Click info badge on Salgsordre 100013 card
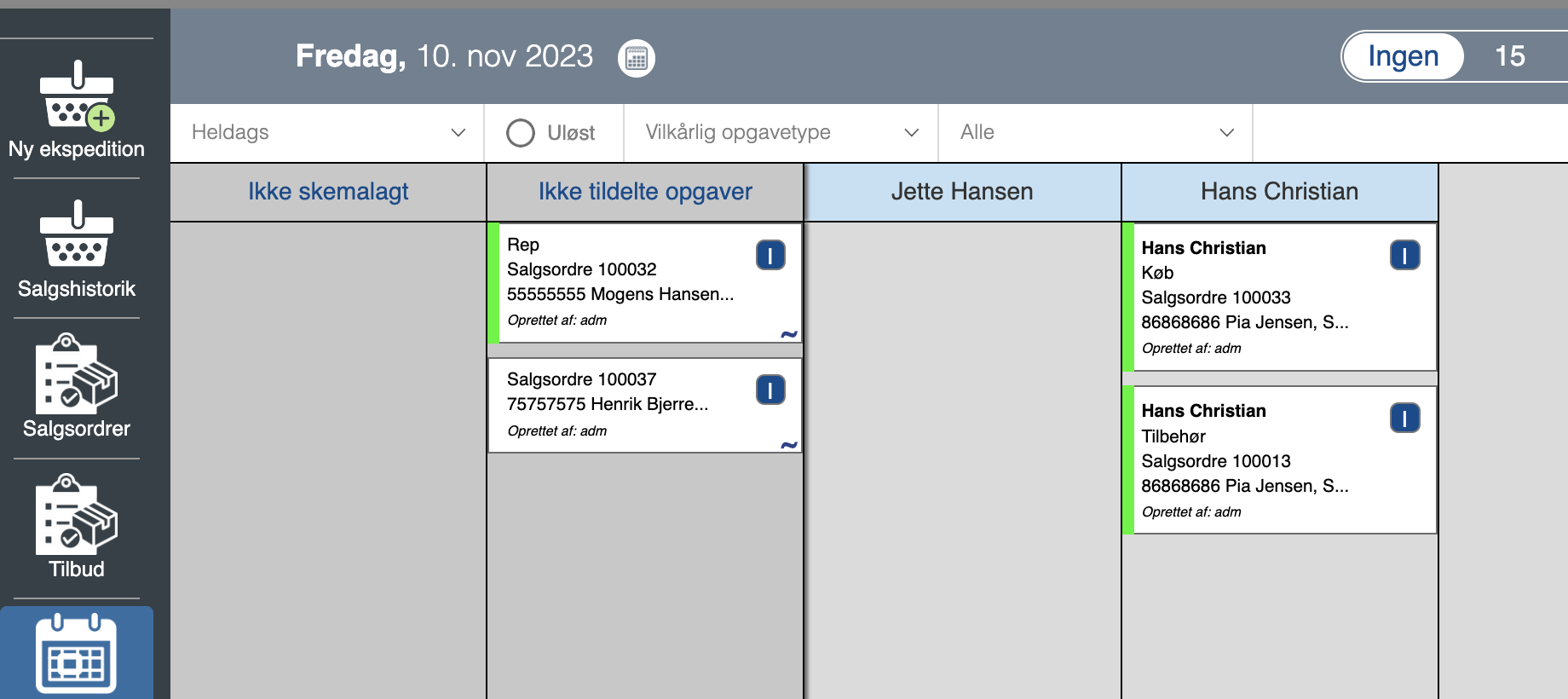The image size is (1568, 699). (1404, 418)
